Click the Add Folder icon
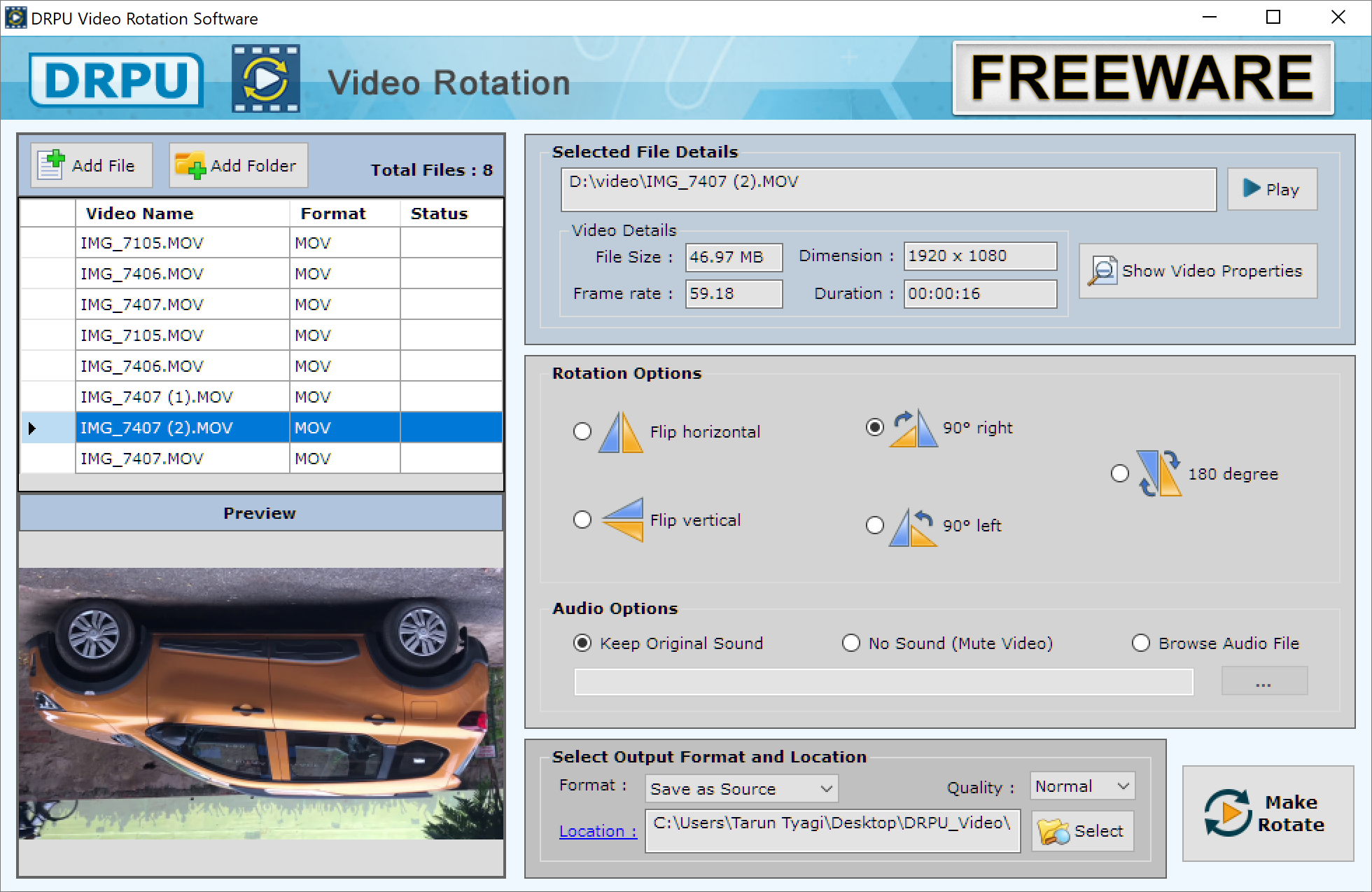Viewport: 1372px width, 892px height. tap(190, 165)
